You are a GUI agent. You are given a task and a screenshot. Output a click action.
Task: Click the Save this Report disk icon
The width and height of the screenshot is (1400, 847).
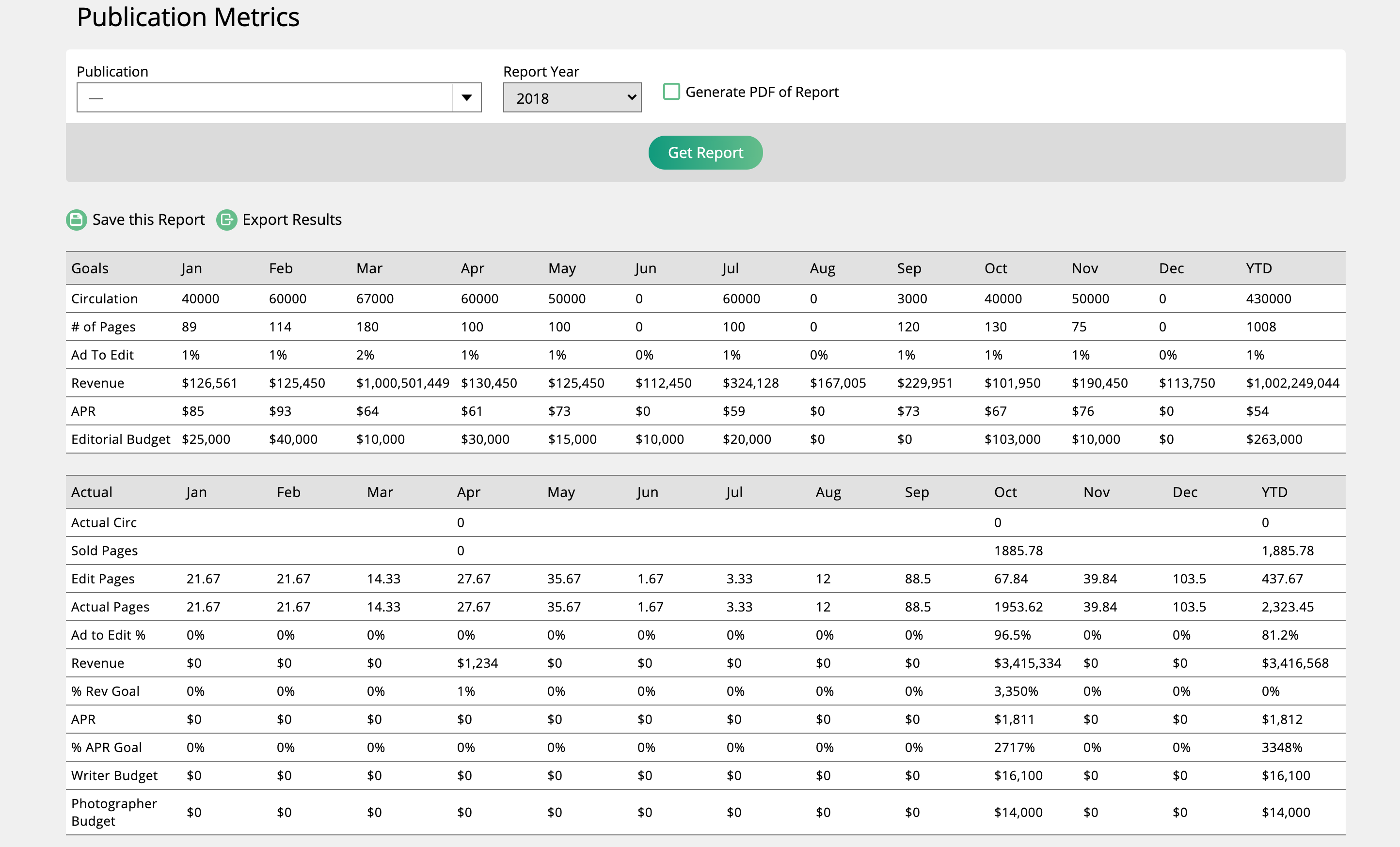tap(76, 220)
